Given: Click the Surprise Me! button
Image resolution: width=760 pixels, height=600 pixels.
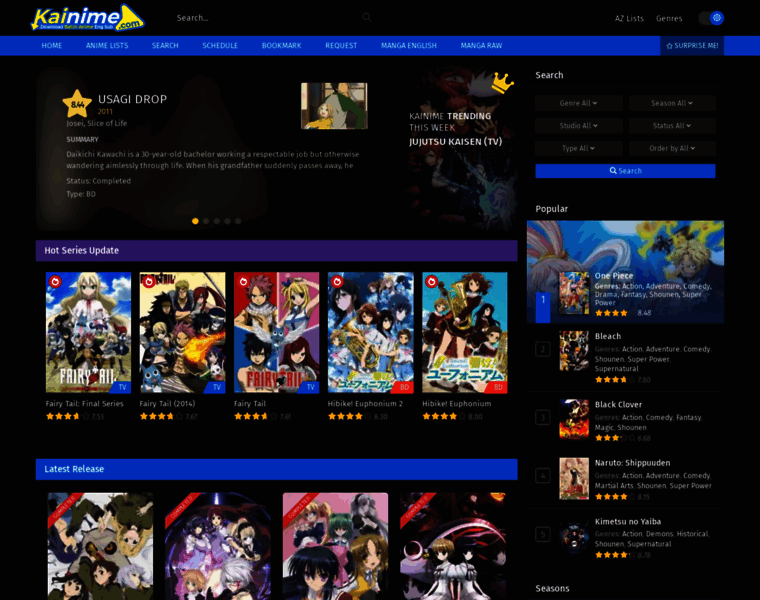Looking at the screenshot, I should (692, 46).
